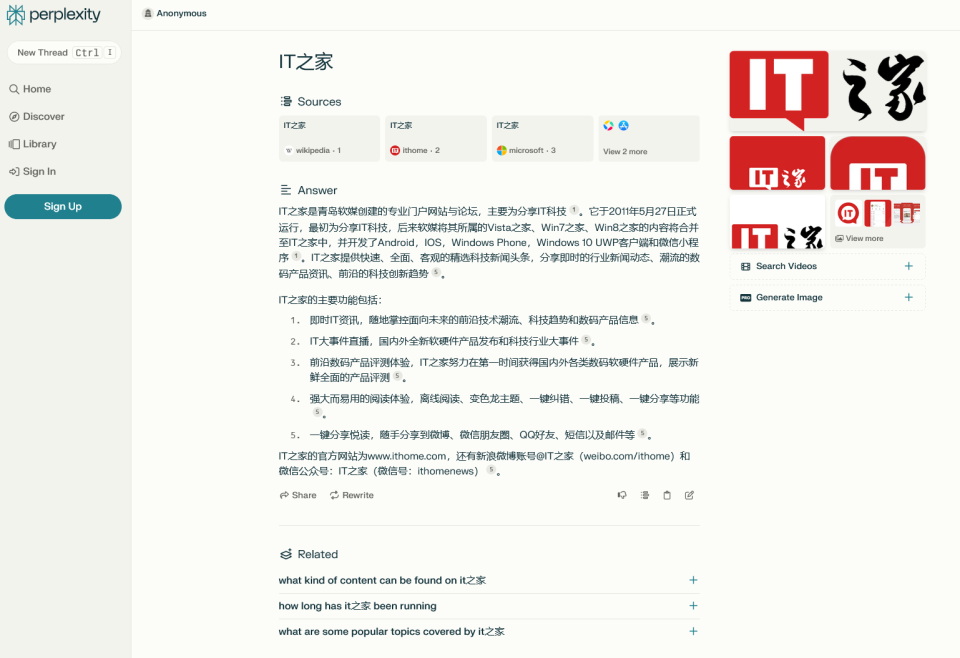Viewport: 960px width, 658px height.
Task: Click citation 5 after 科技行业大事件
Action: [586, 339]
